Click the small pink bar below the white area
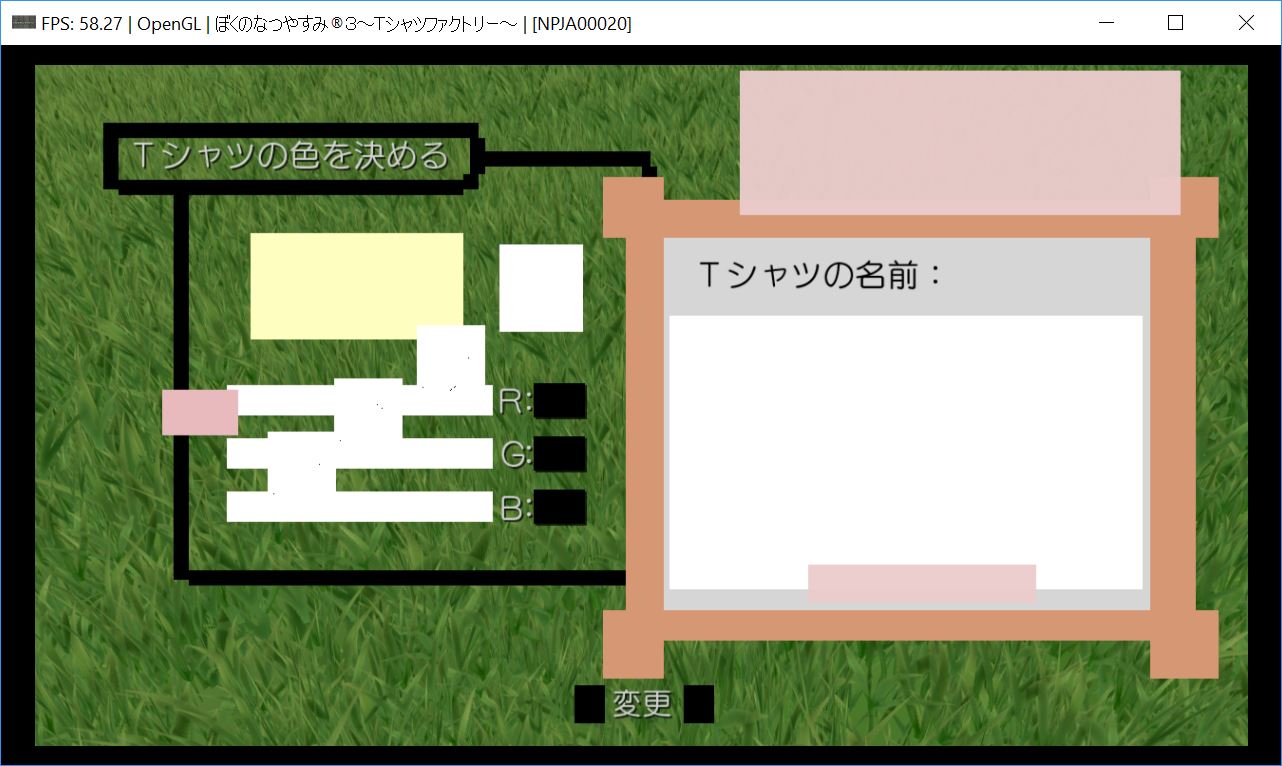The height and width of the screenshot is (766, 1282). (921, 583)
